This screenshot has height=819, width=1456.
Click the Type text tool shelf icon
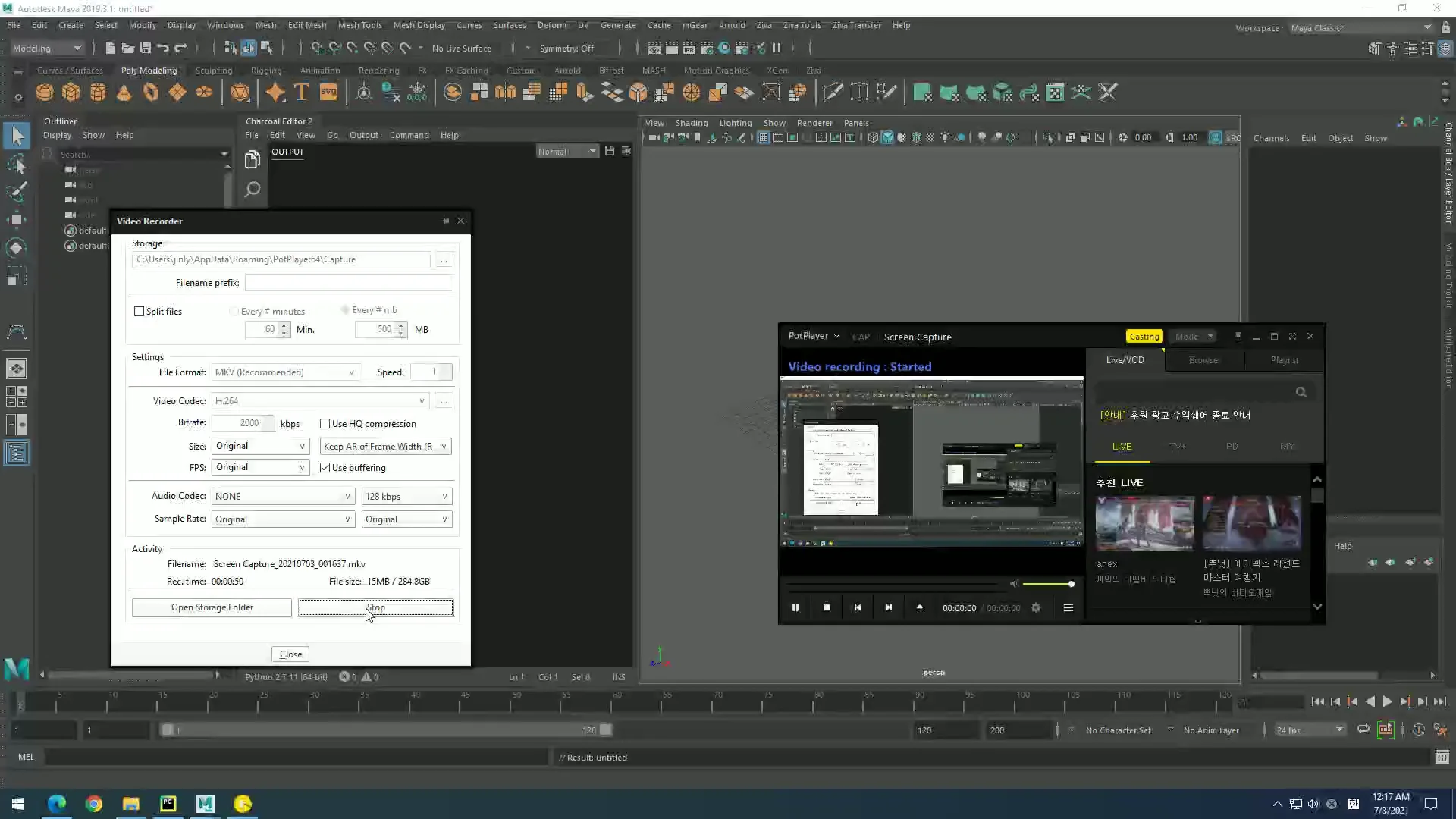(302, 93)
